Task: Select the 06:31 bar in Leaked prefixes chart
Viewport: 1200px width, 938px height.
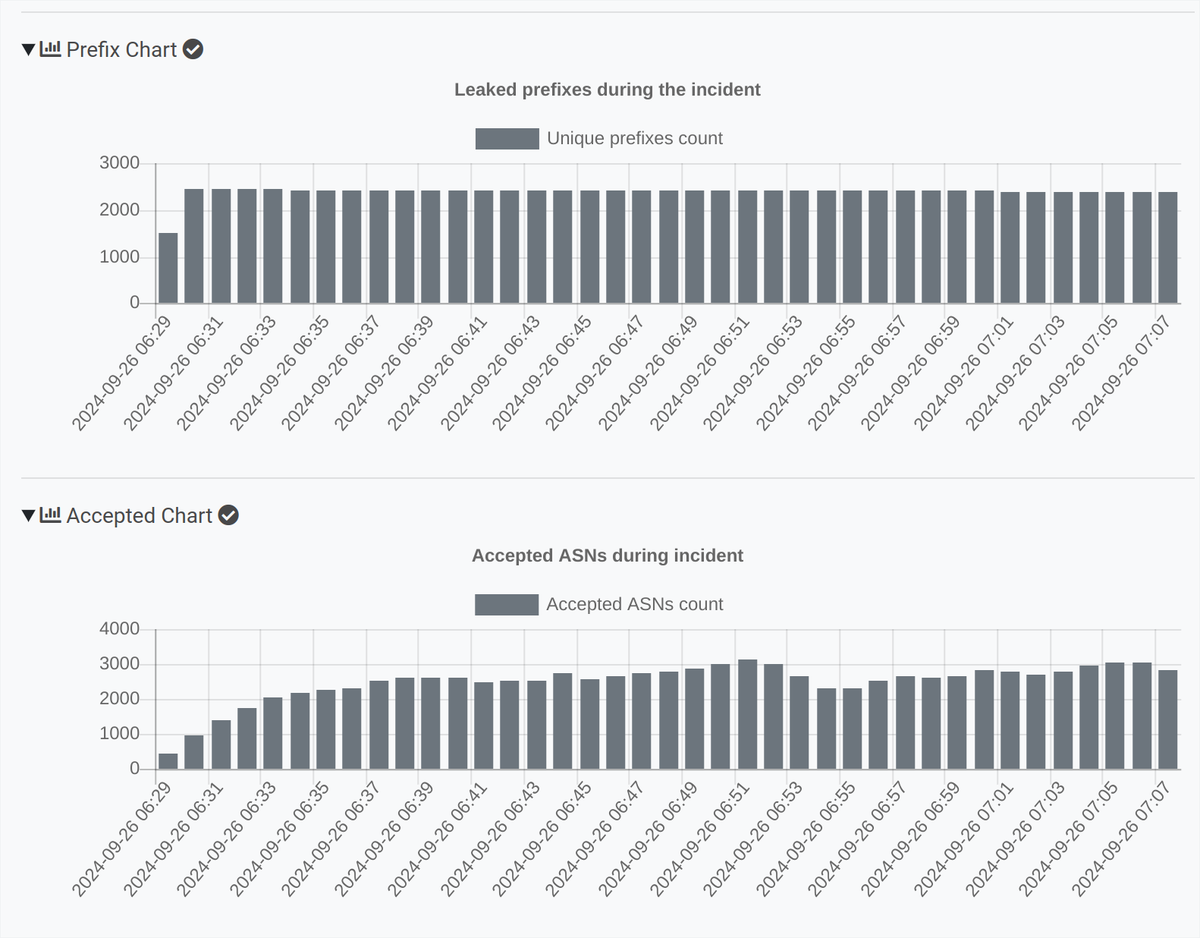Action: [x=221, y=246]
